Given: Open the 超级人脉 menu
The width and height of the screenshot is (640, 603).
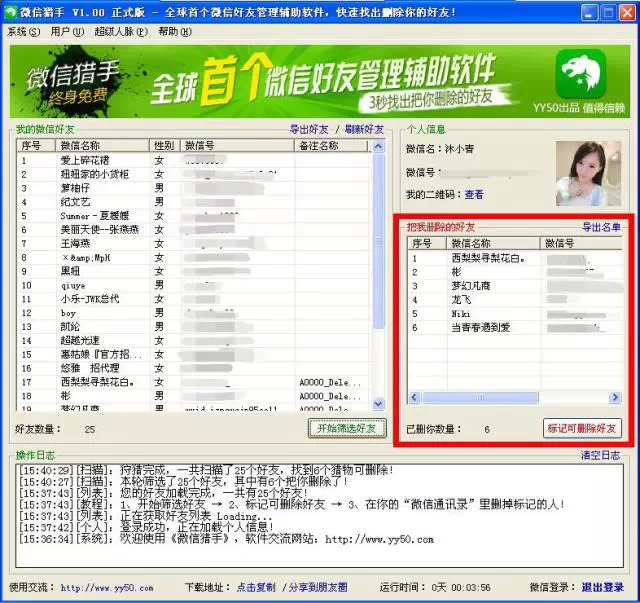Looking at the screenshot, I should (119, 32).
